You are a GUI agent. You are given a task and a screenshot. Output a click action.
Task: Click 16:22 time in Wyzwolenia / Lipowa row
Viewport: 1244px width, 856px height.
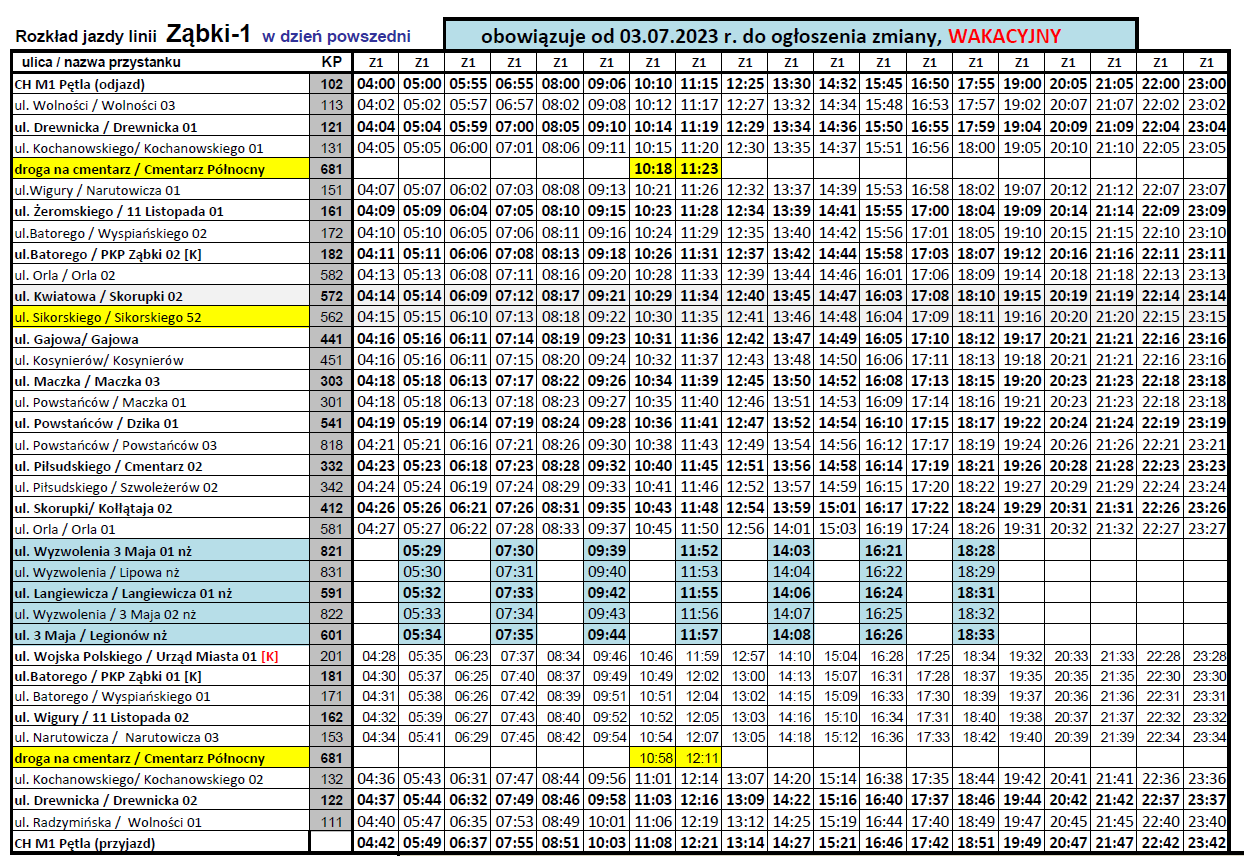click(x=884, y=572)
